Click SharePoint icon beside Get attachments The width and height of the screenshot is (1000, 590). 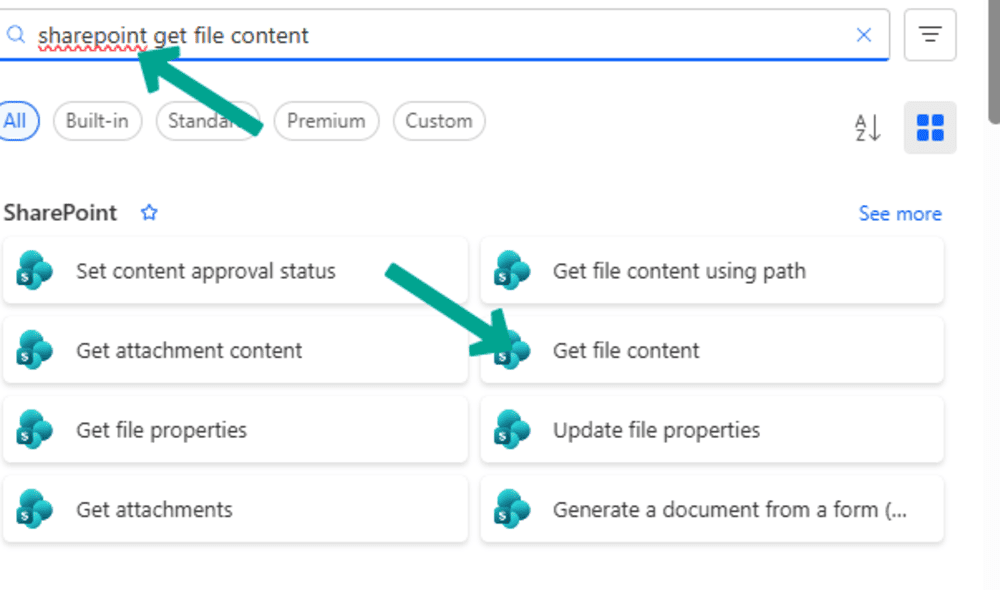coord(34,510)
